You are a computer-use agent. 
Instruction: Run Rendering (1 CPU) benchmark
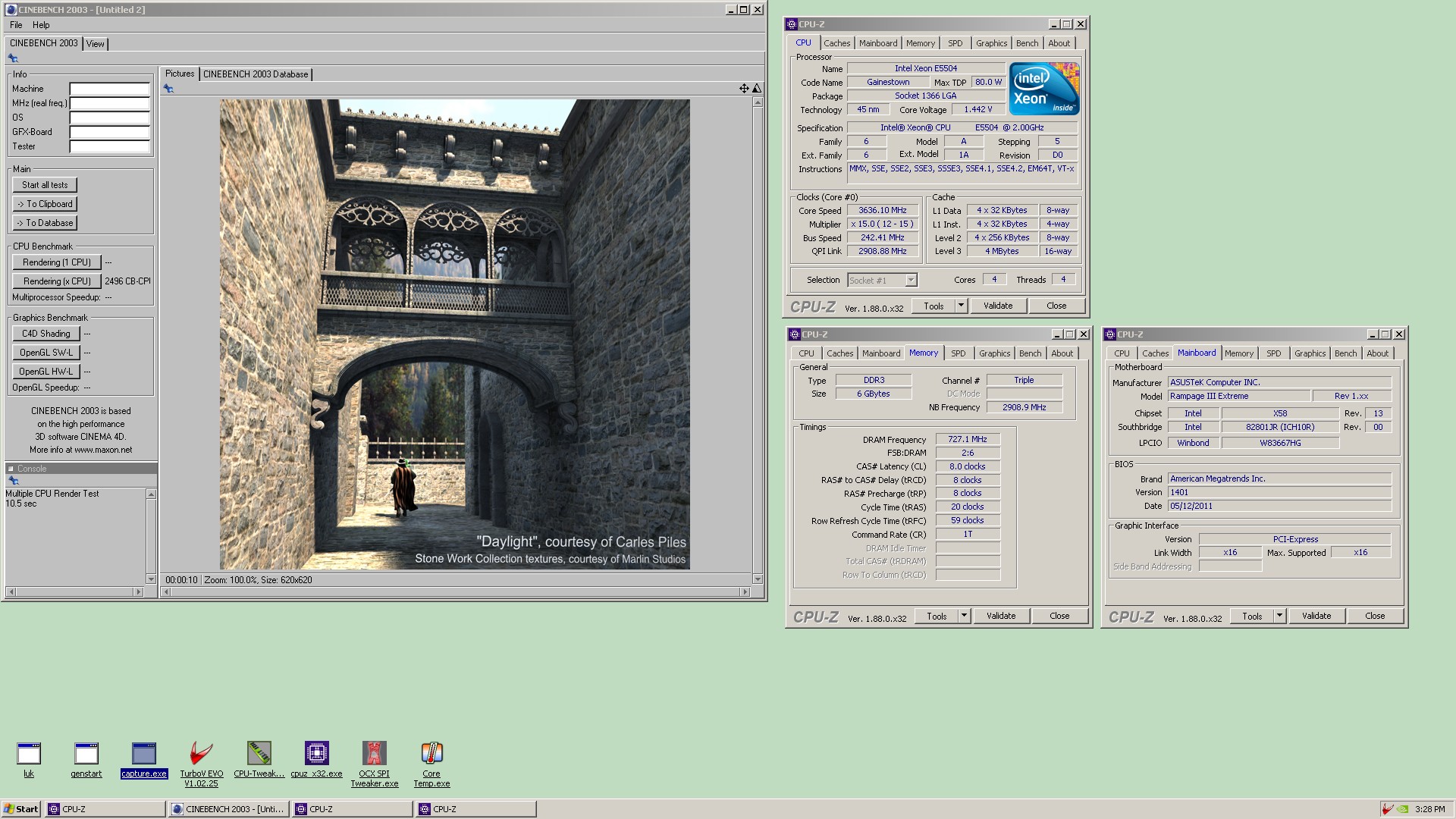pyautogui.click(x=57, y=262)
